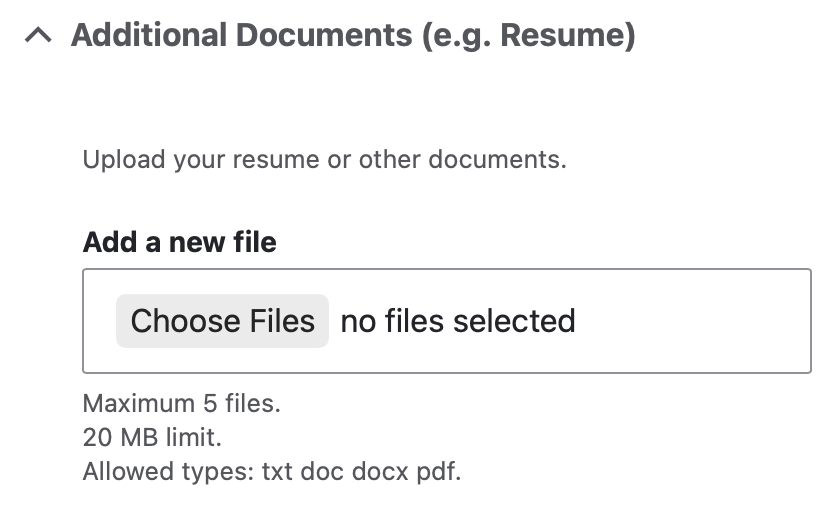Click the word 'Documents' in section title
Image resolution: width=832 pixels, height=506 pixels.
[324, 36]
